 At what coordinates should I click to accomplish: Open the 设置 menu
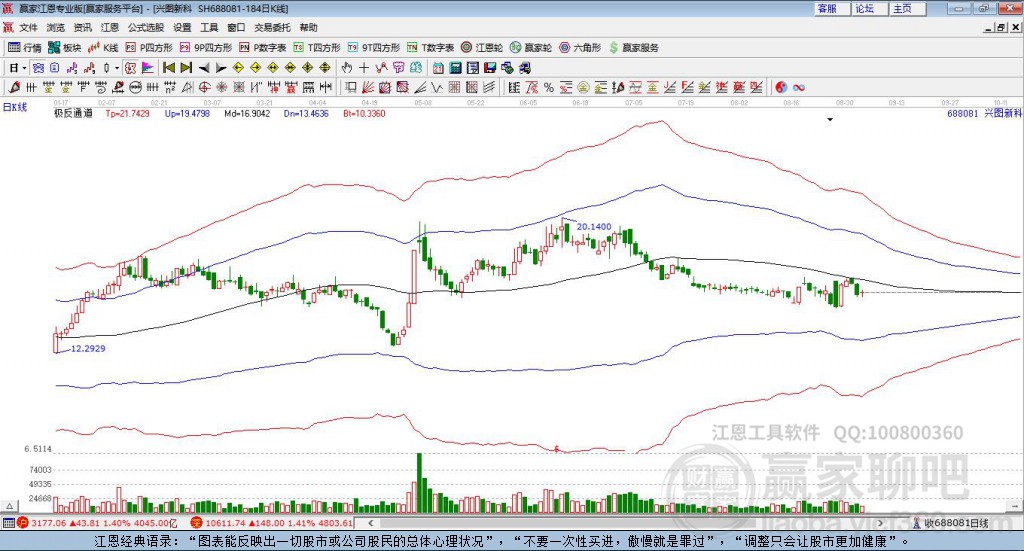[182, 27]
